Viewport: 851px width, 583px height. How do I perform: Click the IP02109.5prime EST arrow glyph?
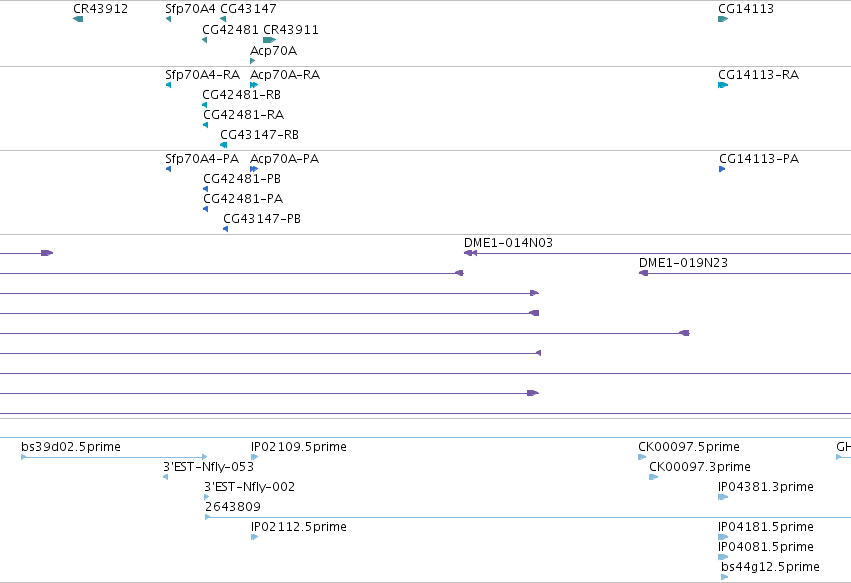255,457
